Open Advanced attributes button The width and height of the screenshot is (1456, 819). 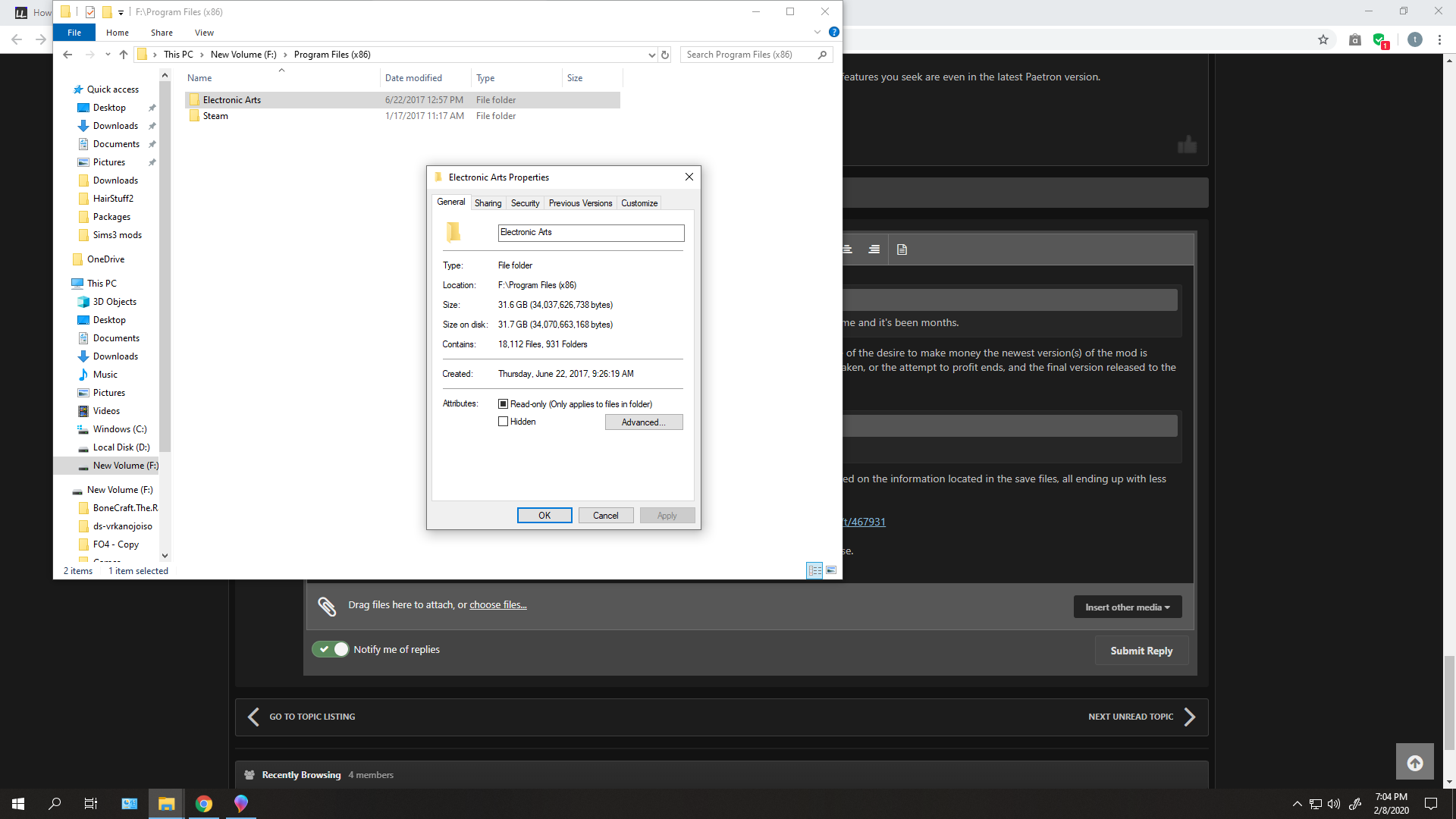pos(644,422)
